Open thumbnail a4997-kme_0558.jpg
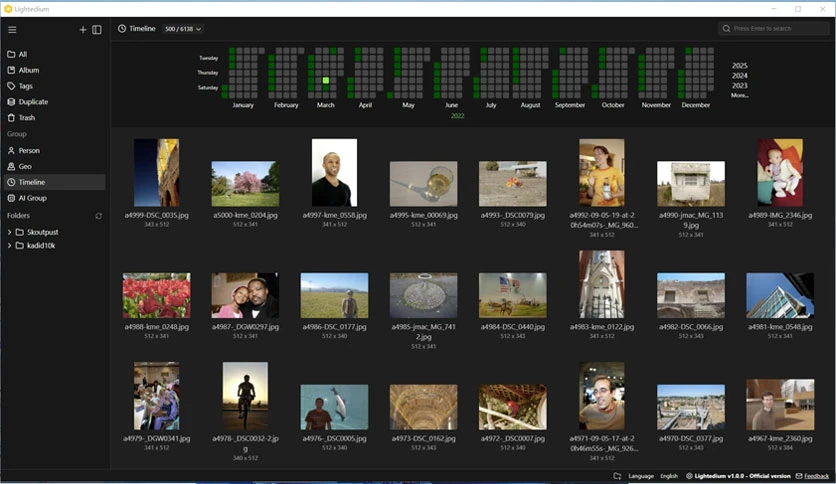 click(334, 173)
